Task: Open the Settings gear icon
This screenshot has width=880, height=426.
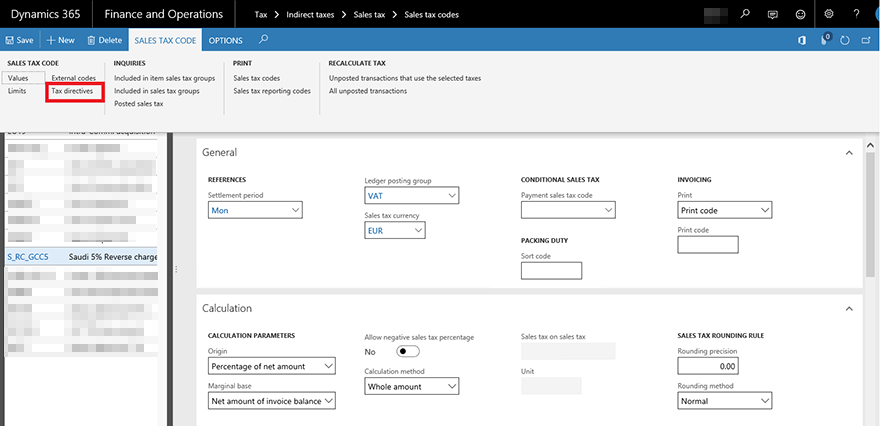Action: (x=829, y=15)
